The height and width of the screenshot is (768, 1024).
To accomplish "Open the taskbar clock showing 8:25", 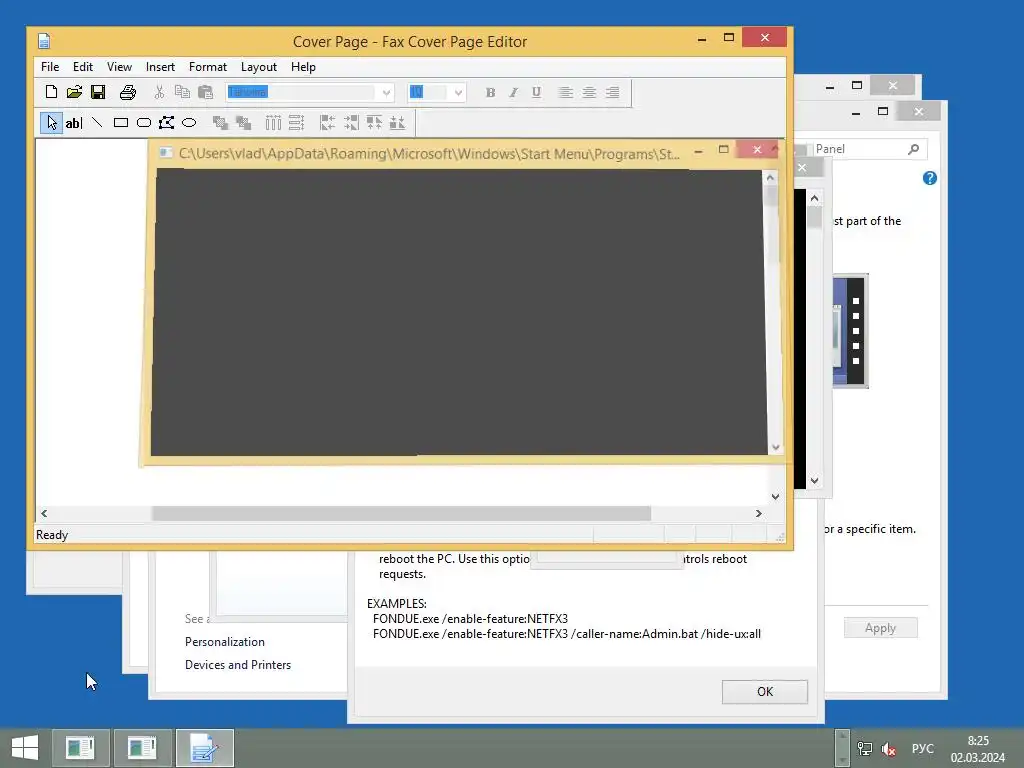I will pyautogui.click(x=978, y=748).
